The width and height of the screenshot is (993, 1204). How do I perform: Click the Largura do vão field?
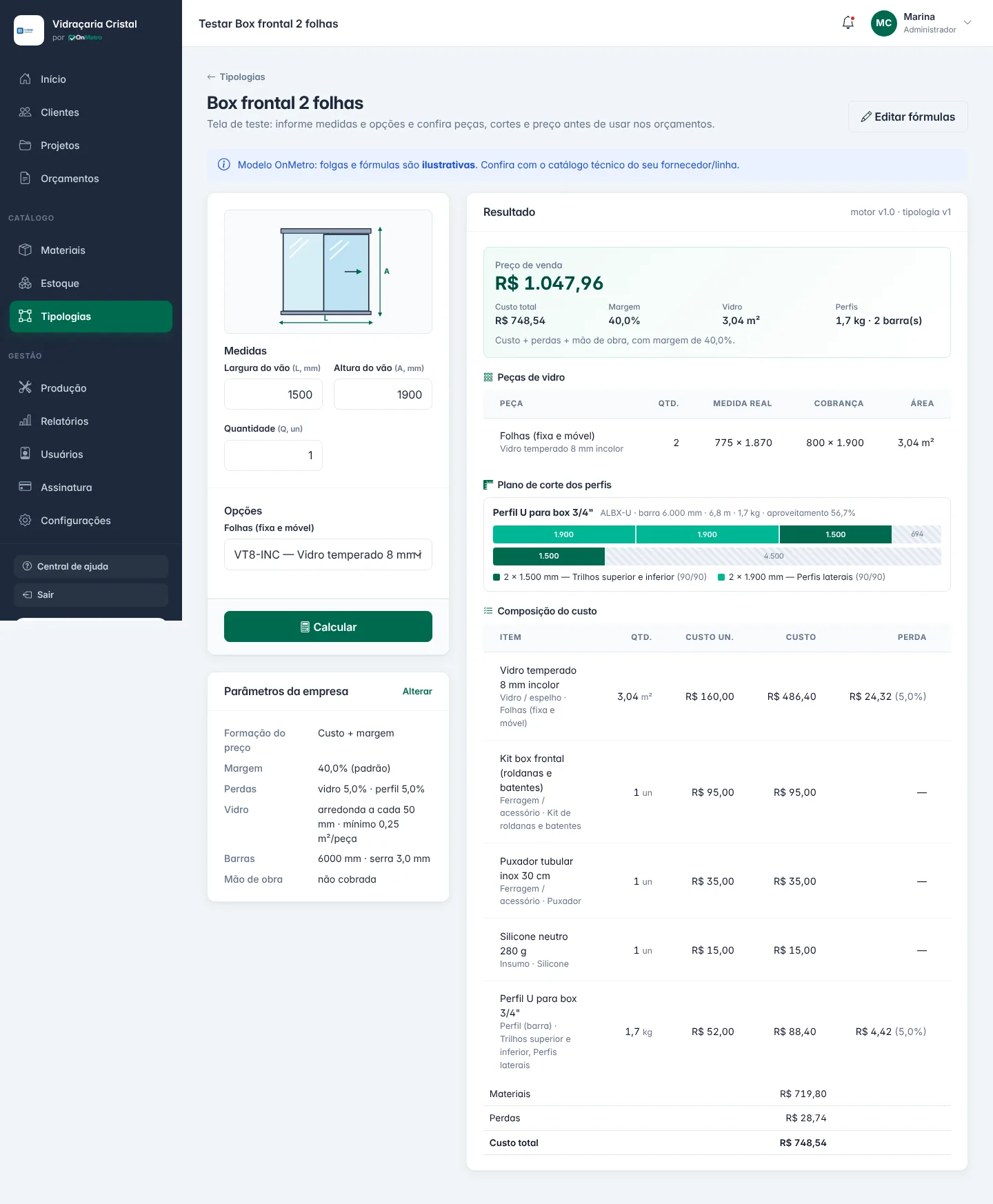click(x=273, y=394)
